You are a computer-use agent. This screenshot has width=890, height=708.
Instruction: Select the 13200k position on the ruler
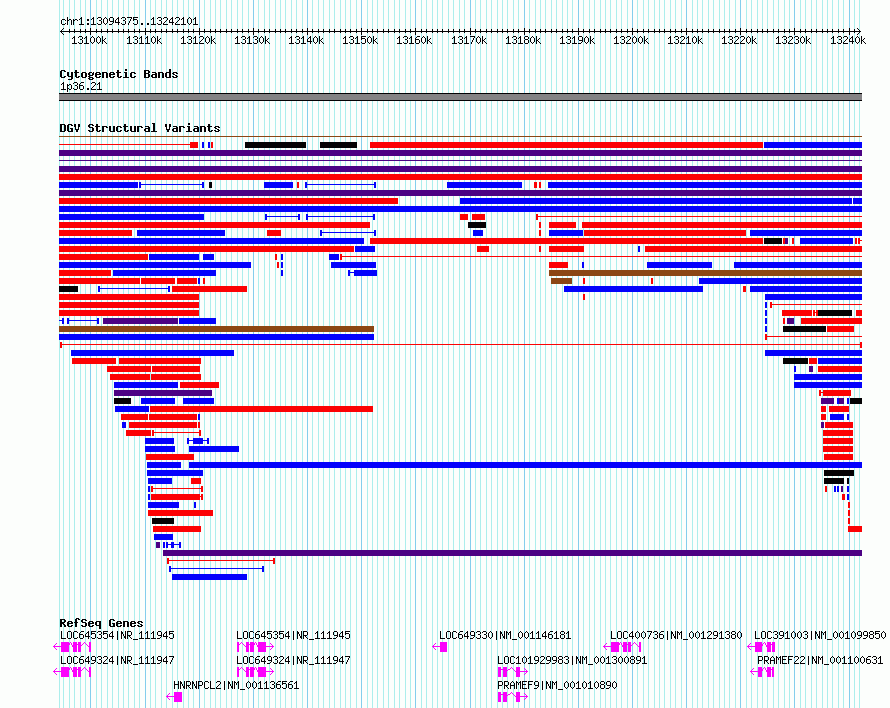631,40
